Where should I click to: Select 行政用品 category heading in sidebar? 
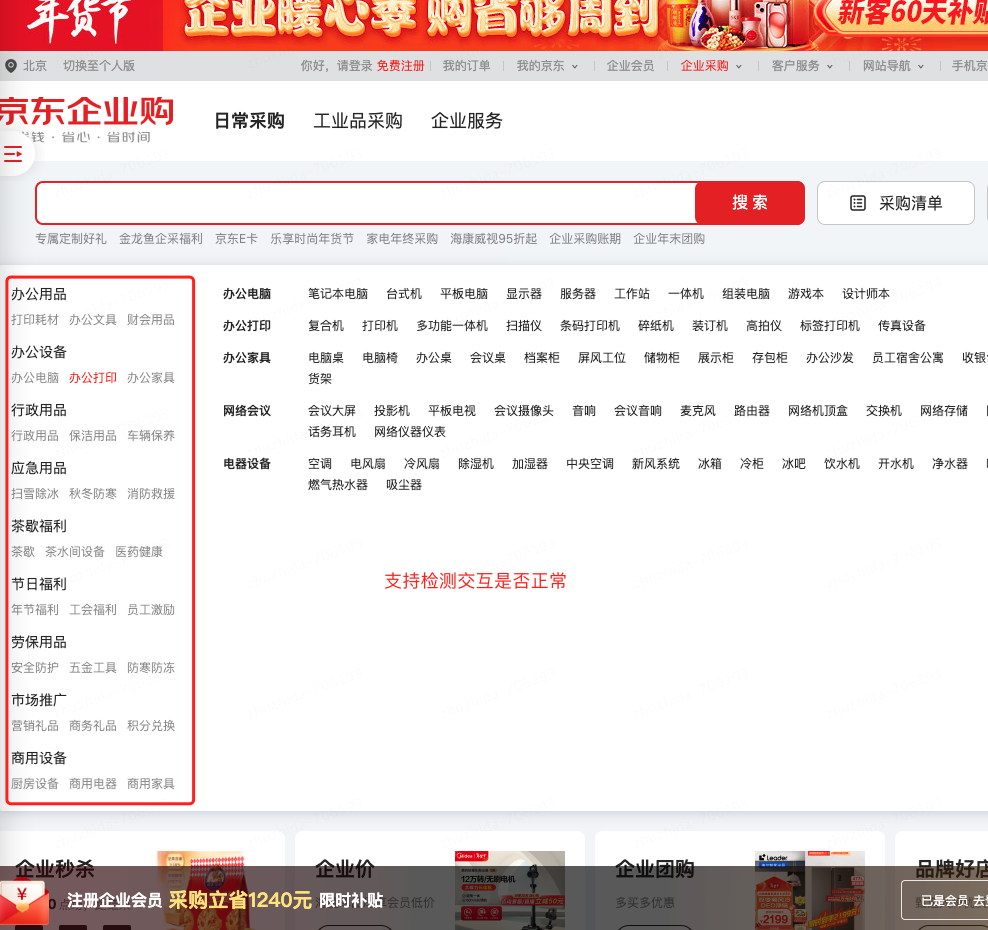click(x=39, y=410)
